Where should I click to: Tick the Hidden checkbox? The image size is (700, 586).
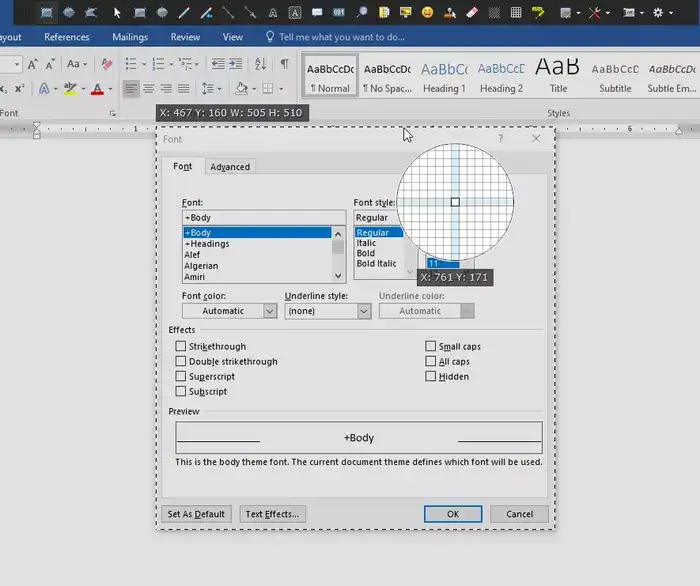430,376
